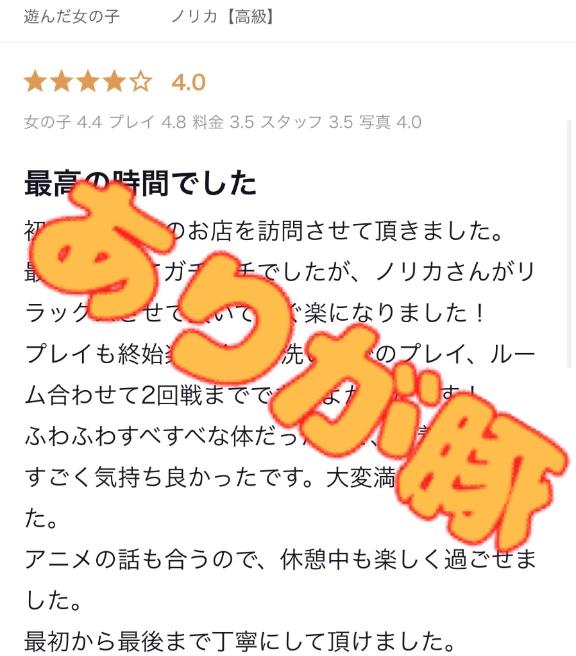Click the fourth filled gold star
The width and height of the screenshot is (576, 656).
pyautogui.click(x=114, y=81)
